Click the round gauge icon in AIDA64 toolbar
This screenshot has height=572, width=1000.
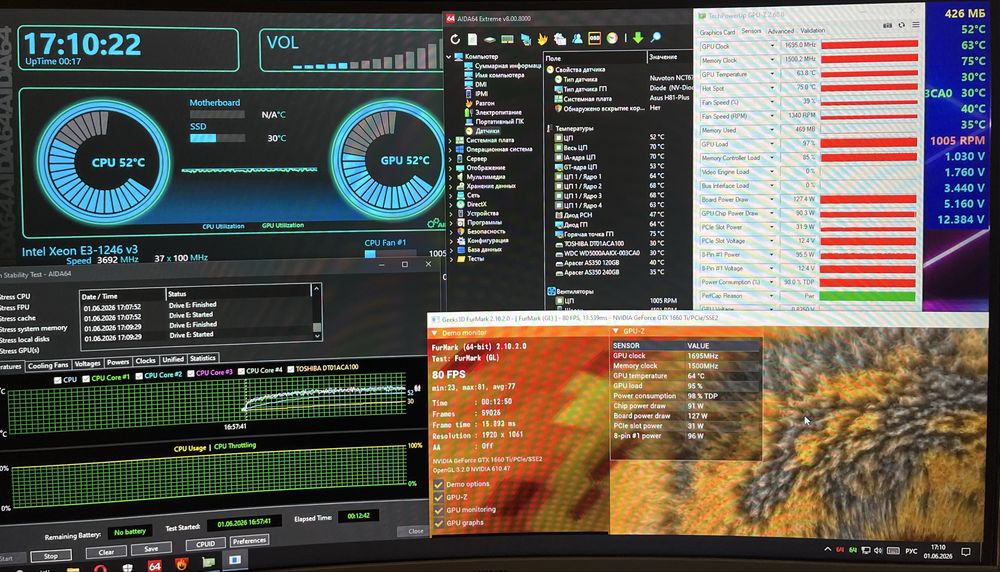[x=612, y=38]
